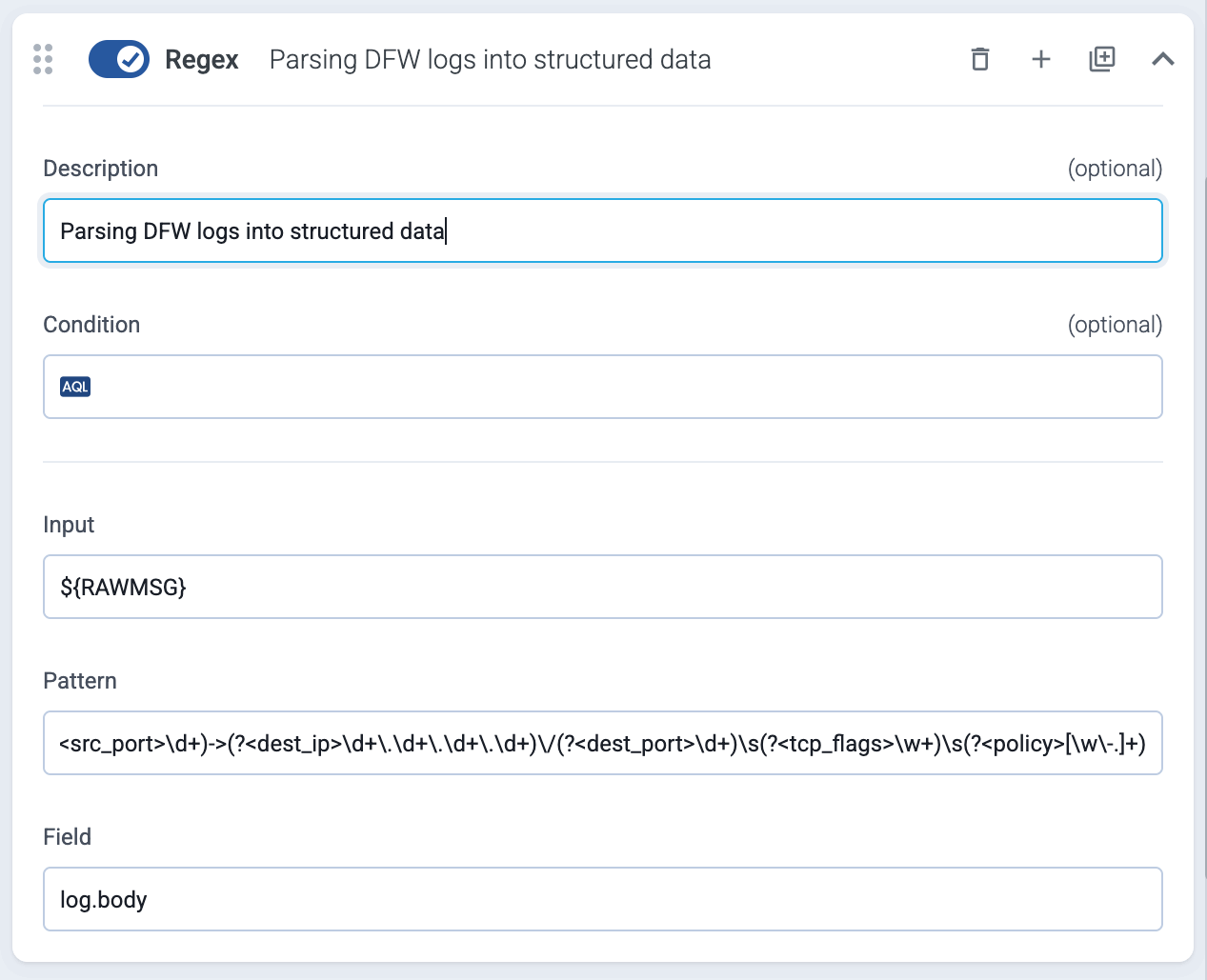Click the Description text field
1207x980 pixels.
click(603, 230)
